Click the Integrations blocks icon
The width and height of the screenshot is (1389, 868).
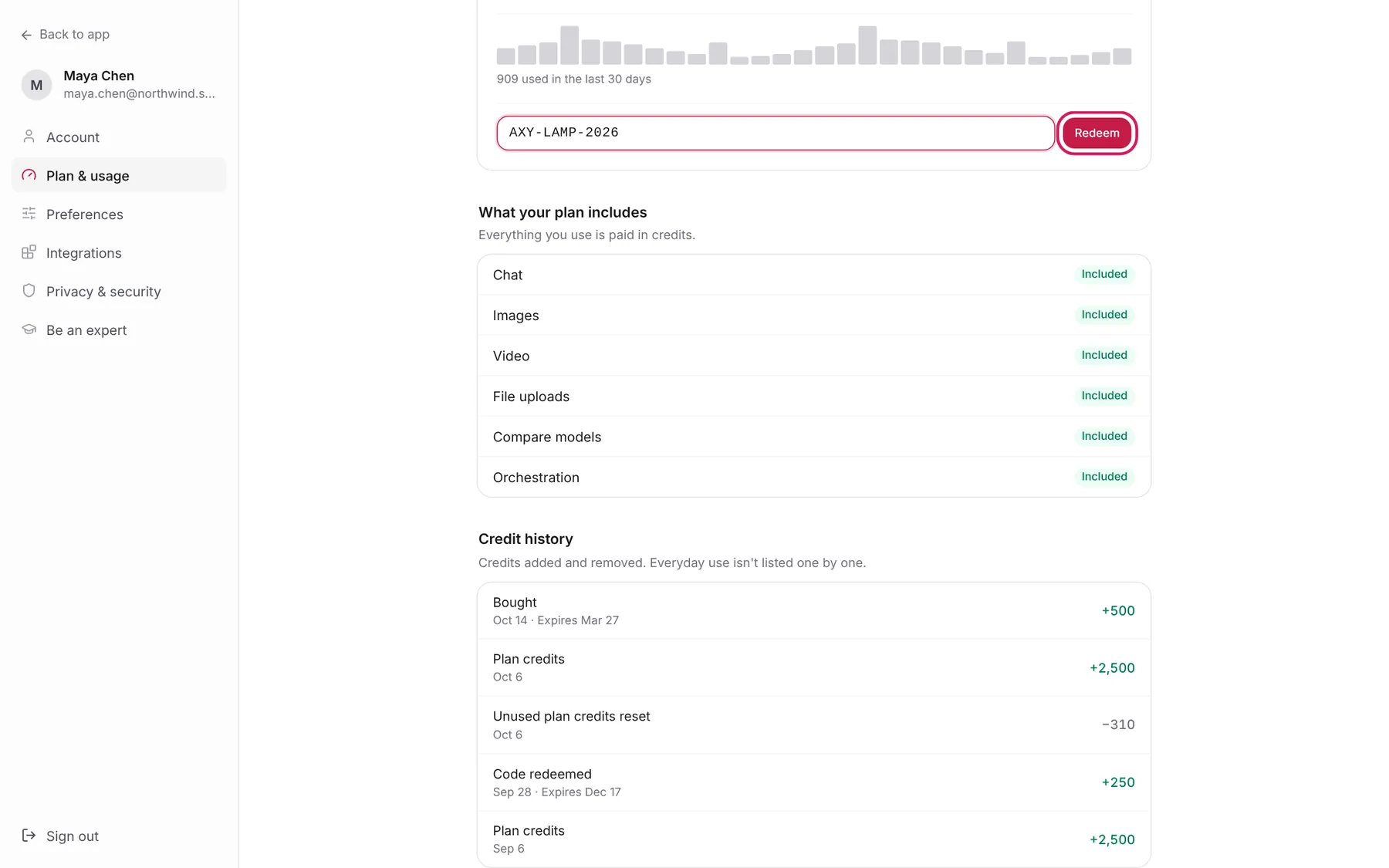(29, 252)
